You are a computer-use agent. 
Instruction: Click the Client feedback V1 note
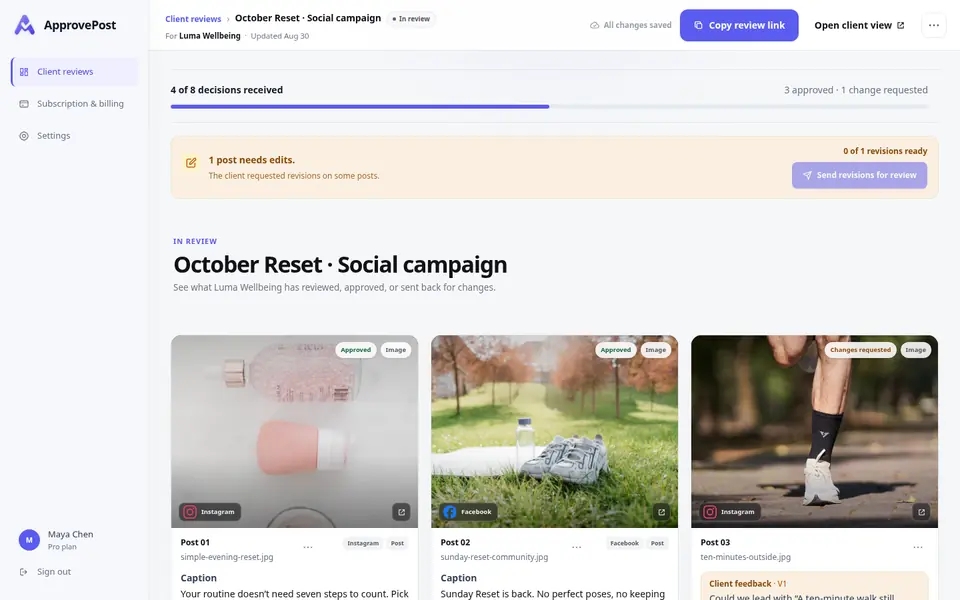(814, 586)
